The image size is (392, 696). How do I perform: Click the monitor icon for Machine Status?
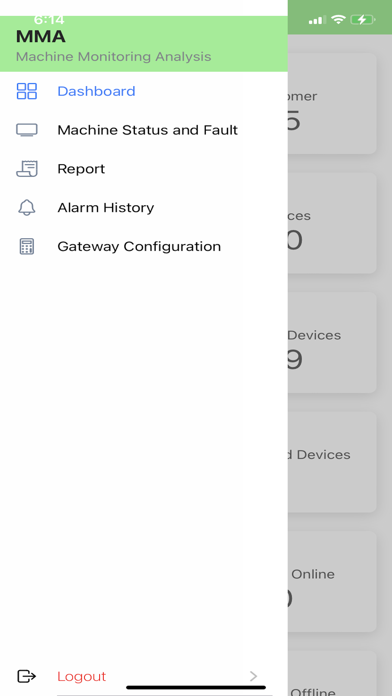click(27, 130)
